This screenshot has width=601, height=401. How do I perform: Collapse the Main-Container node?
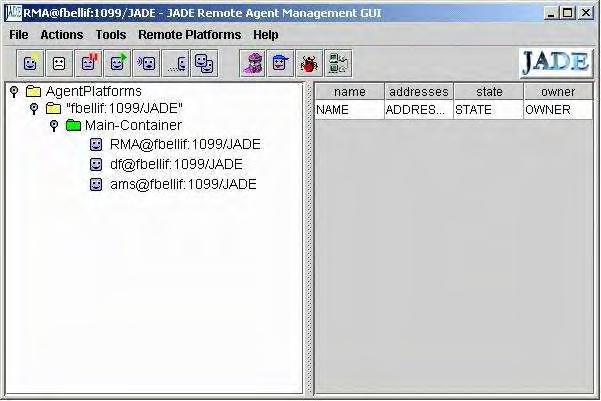[54, 126]
